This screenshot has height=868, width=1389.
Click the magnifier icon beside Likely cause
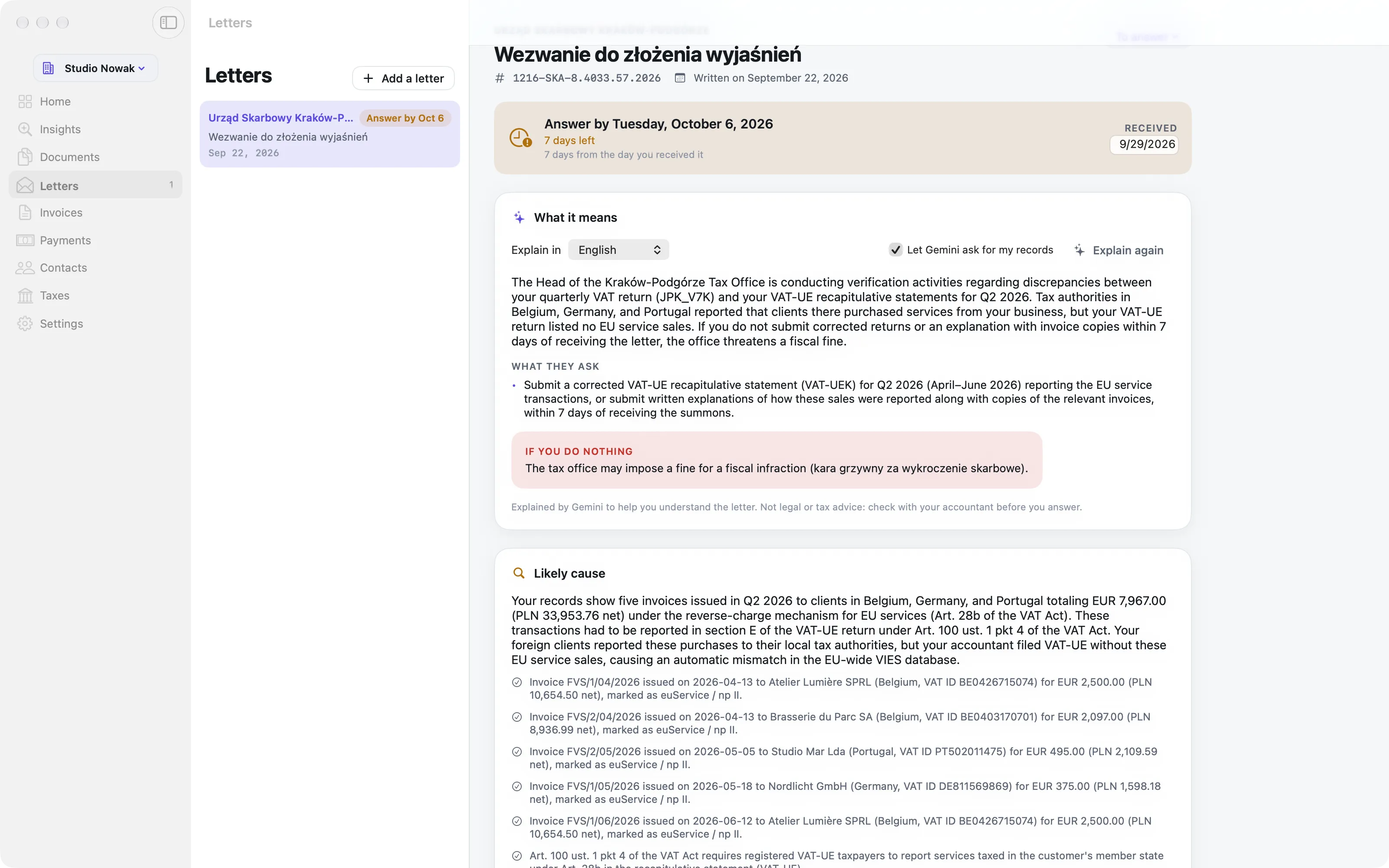(x=519, y=573)
